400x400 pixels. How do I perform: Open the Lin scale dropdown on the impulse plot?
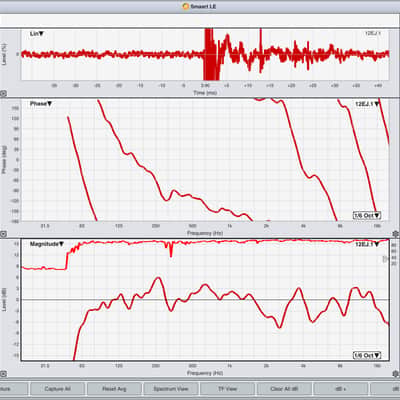(x=37, y=34)
